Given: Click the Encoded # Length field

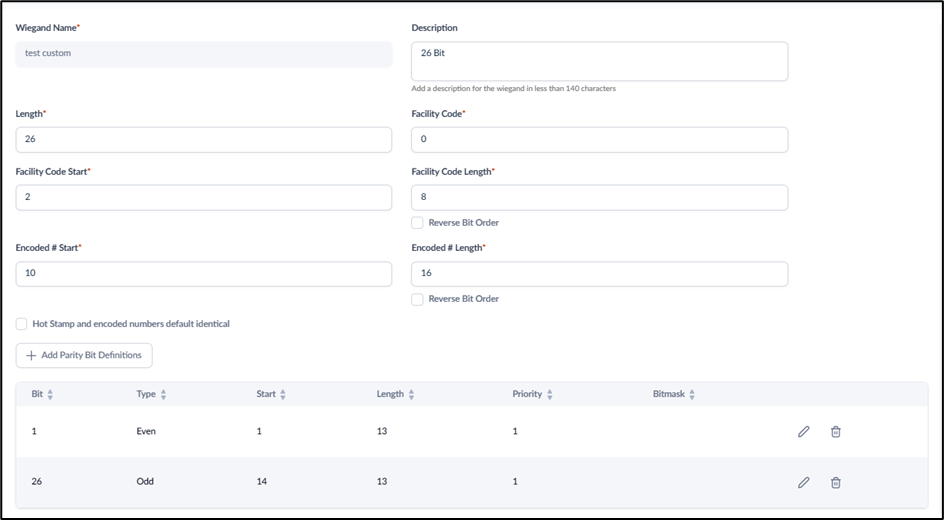Looking at the screenshot, I should 599,274.
